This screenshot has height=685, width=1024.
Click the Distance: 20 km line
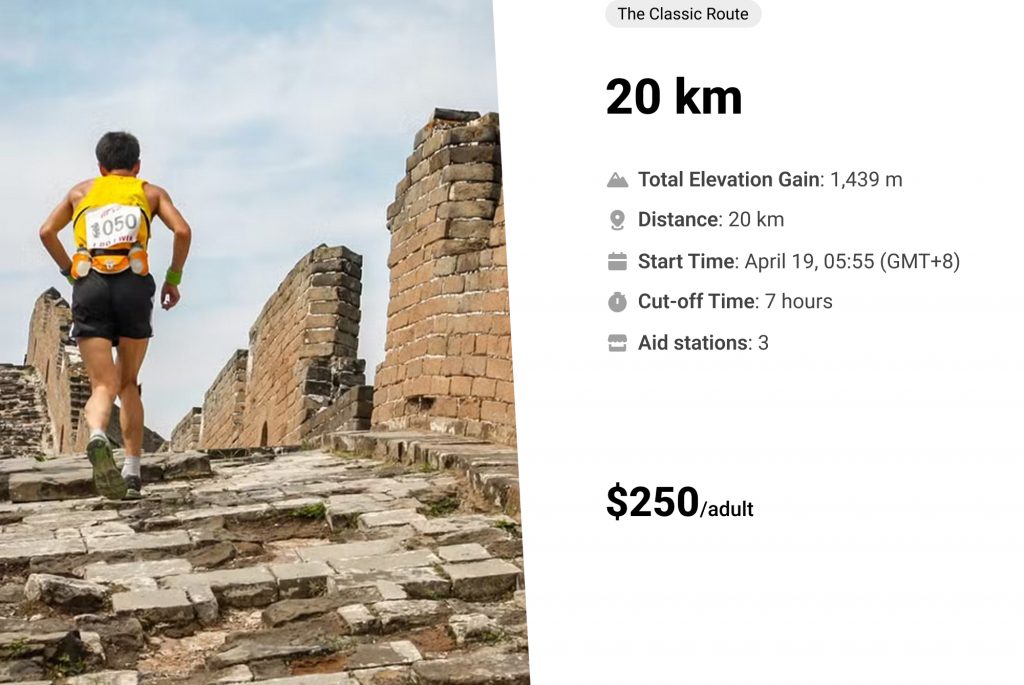click(x=711, y=219)
